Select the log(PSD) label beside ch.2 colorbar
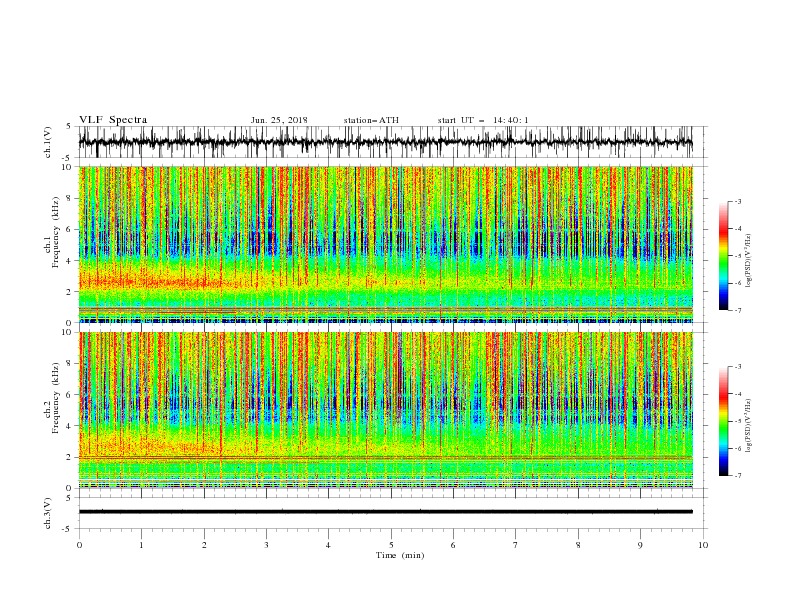Image resolution: width=792 pixels, height=612 pixels. click(749, 426)
